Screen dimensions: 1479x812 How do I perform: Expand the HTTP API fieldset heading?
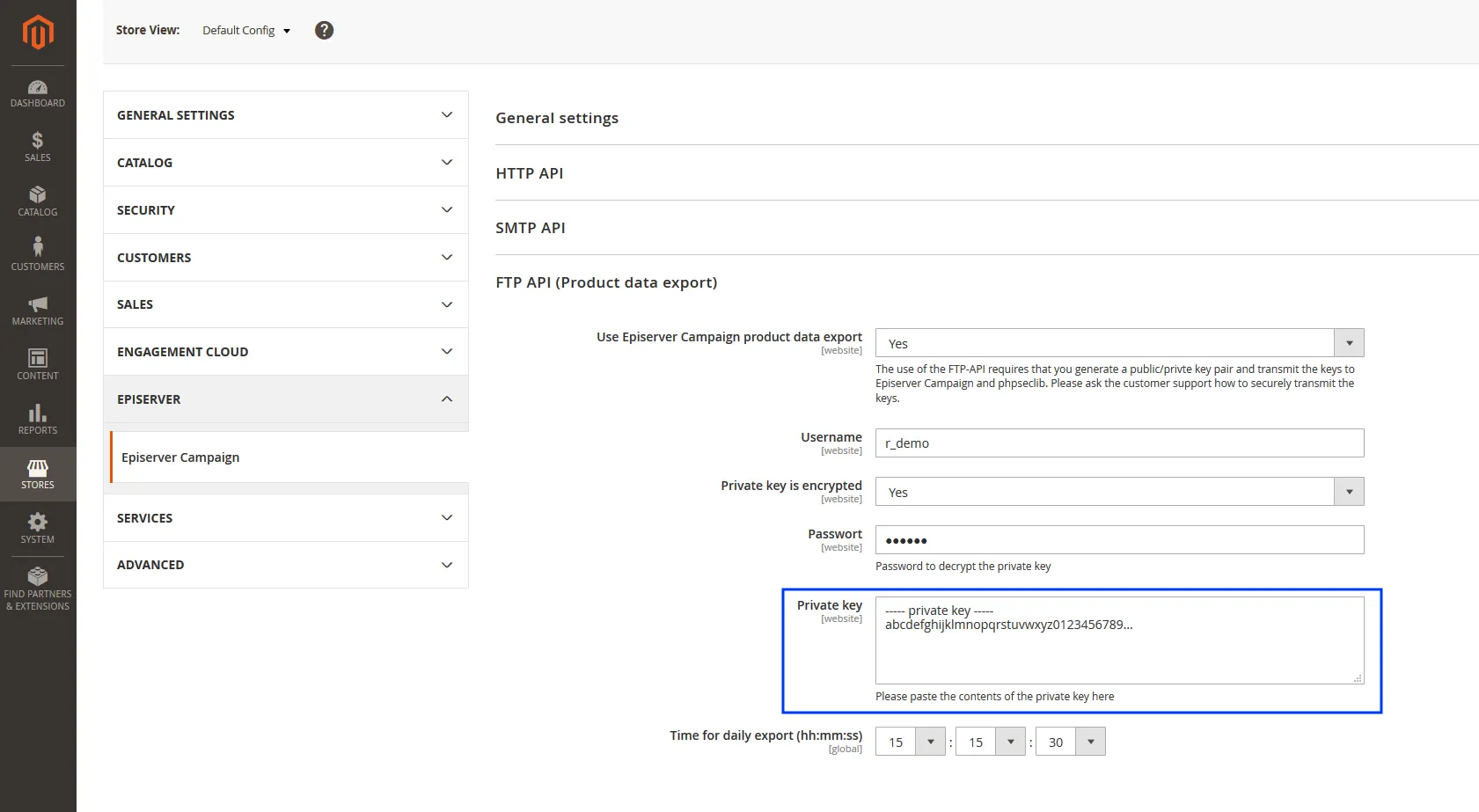click(x=530, y=173)
